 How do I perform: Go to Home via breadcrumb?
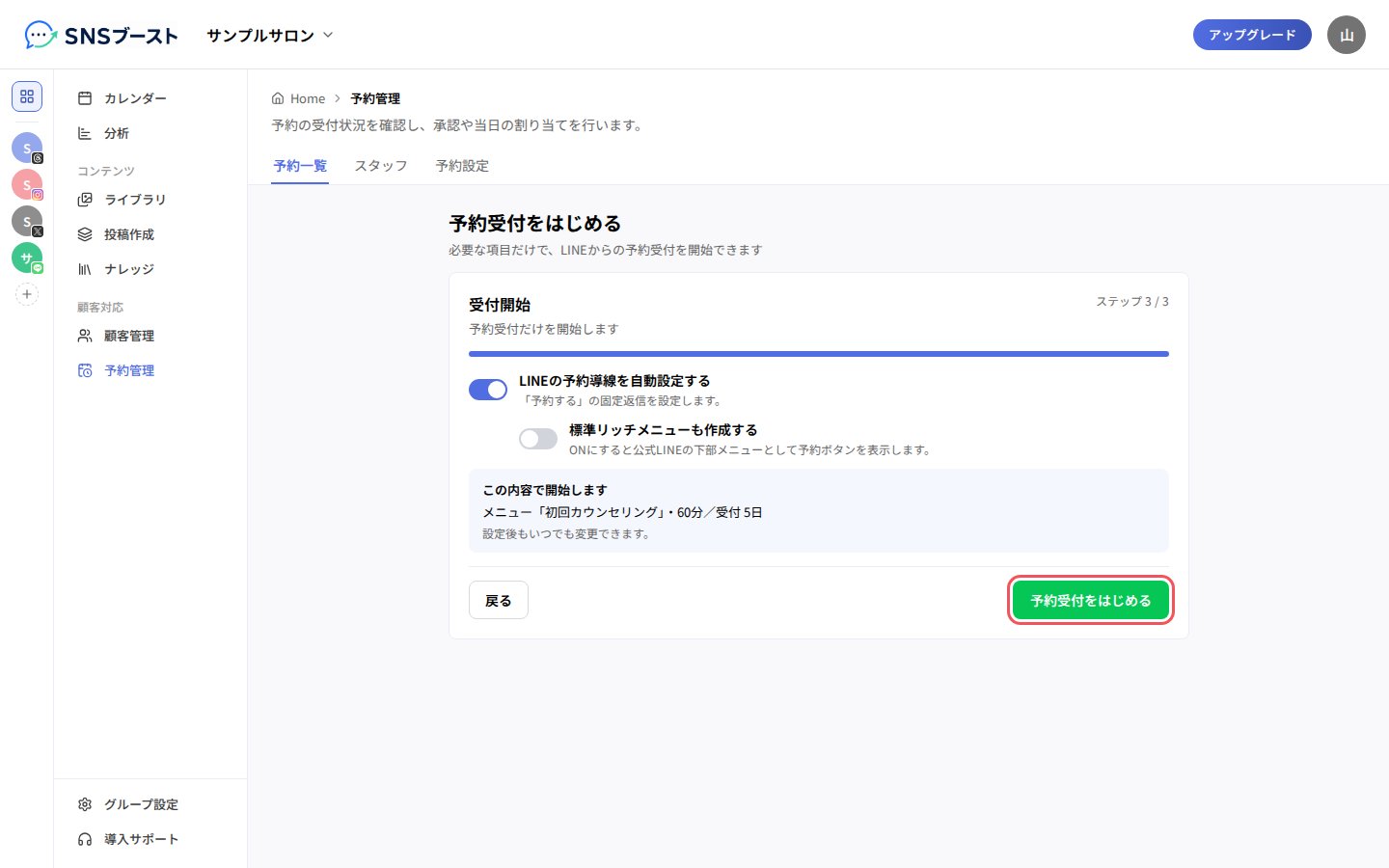click(299, 98)
